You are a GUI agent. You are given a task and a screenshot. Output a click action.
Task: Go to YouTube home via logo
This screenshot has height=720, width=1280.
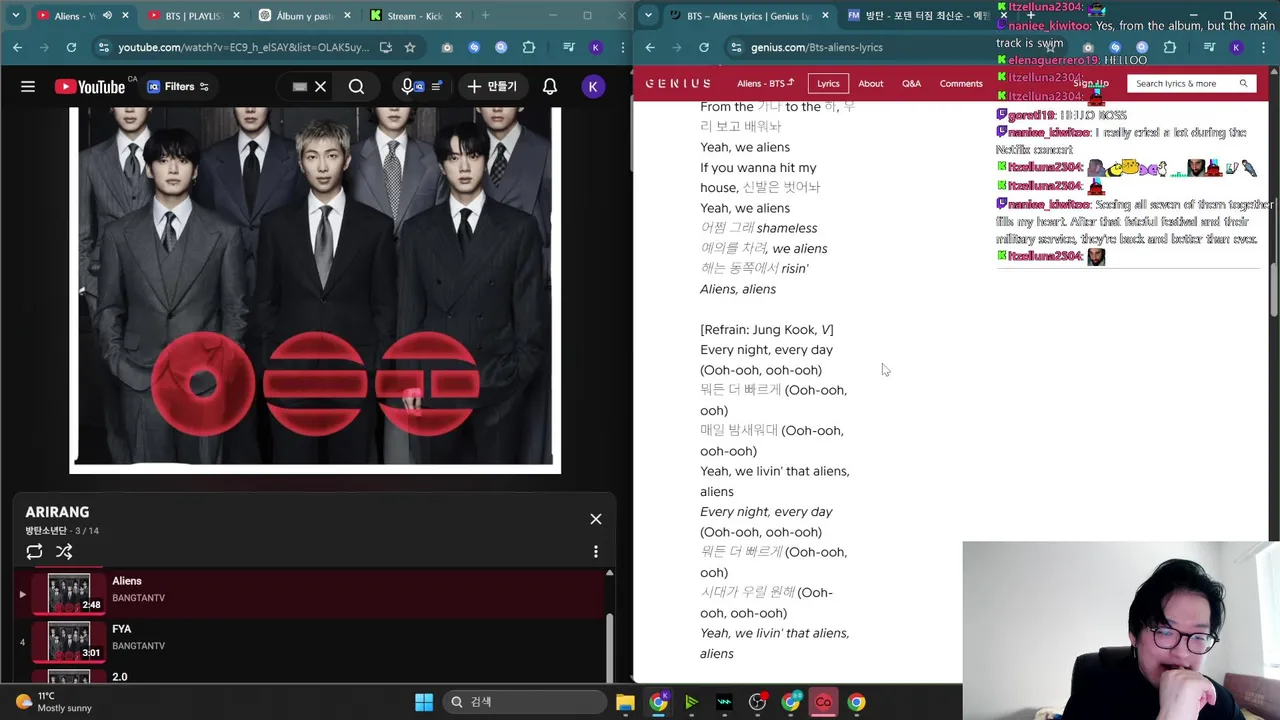coord(90,87)
